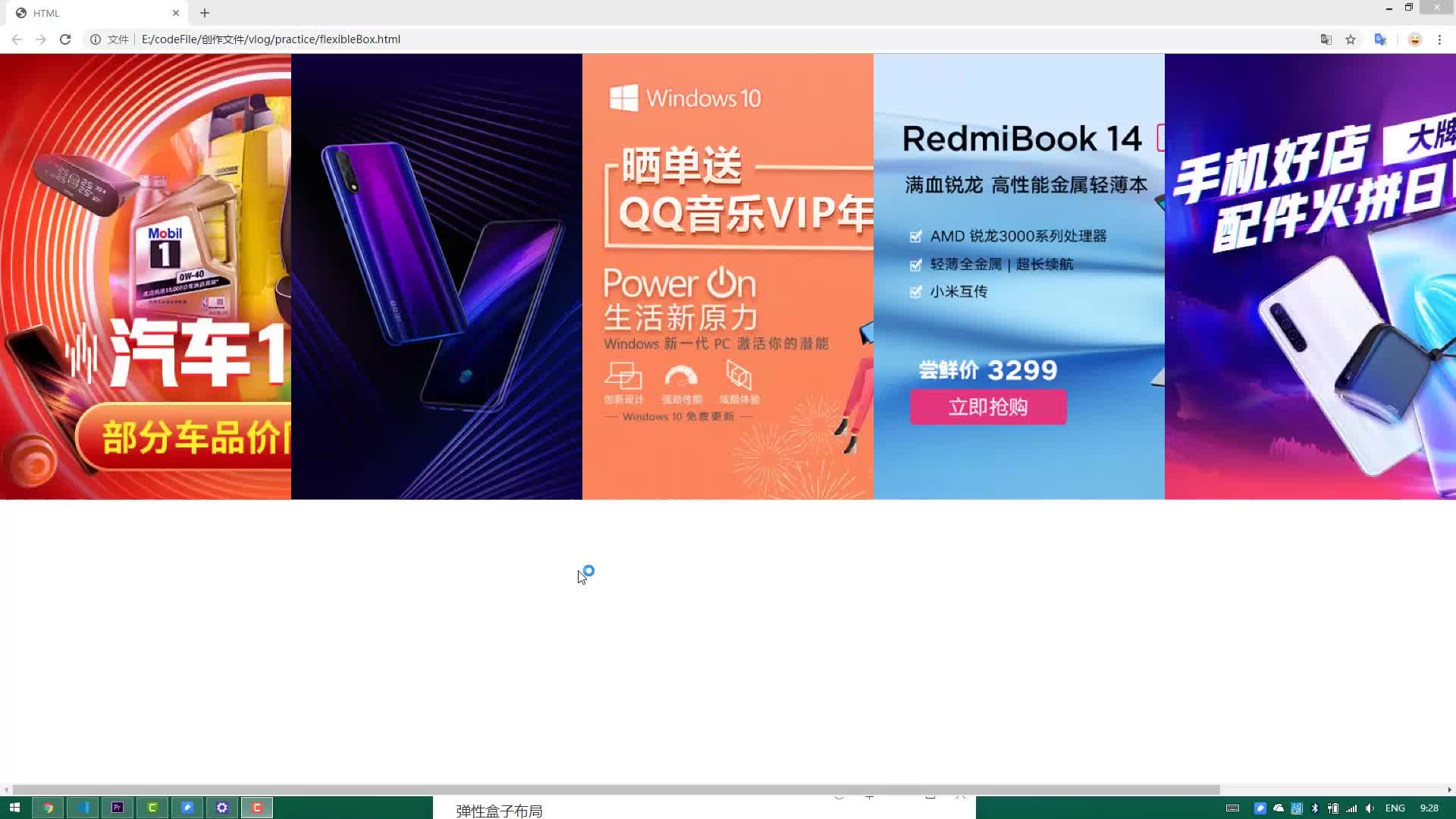Switch to Chrome in the taskbar
The height and width of the screenshot is (819, 1456).
[x=48, y=808]
